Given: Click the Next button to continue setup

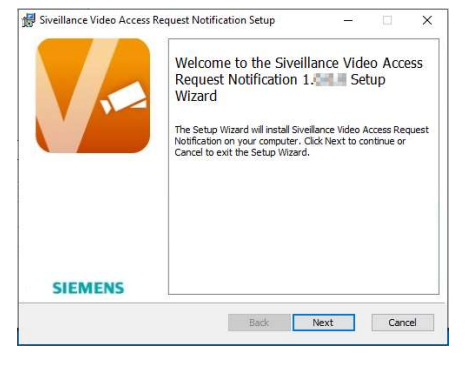Looking at the screenshot, I should (323, 322).
